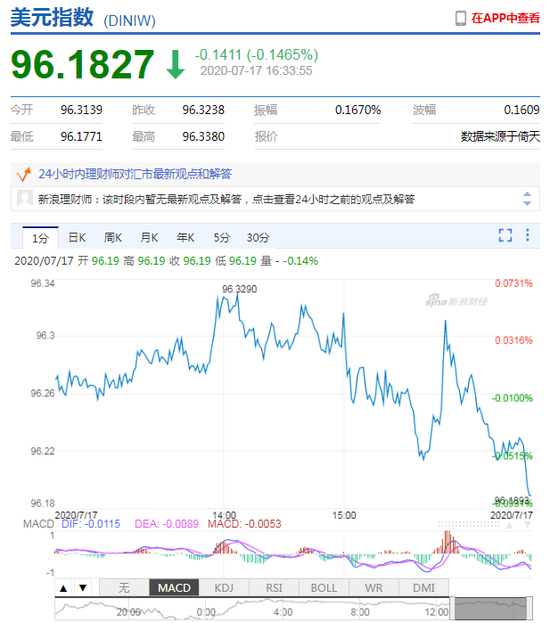Image resolution: width=550 pixels, height=623 pixels.
Task: Click the advisor avatar icon
Action: [25, 198]
